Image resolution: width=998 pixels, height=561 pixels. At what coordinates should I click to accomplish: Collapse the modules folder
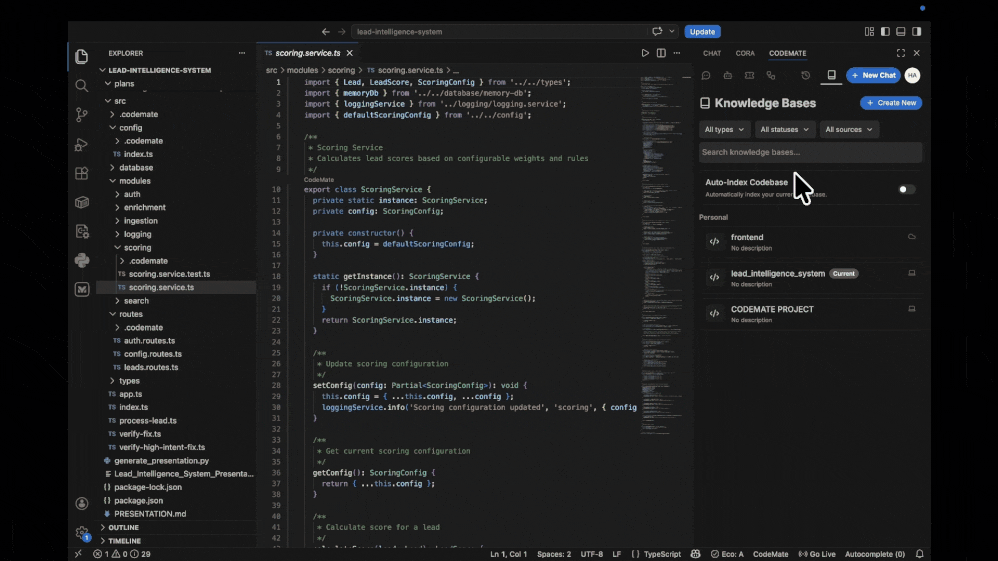point(134,181)
